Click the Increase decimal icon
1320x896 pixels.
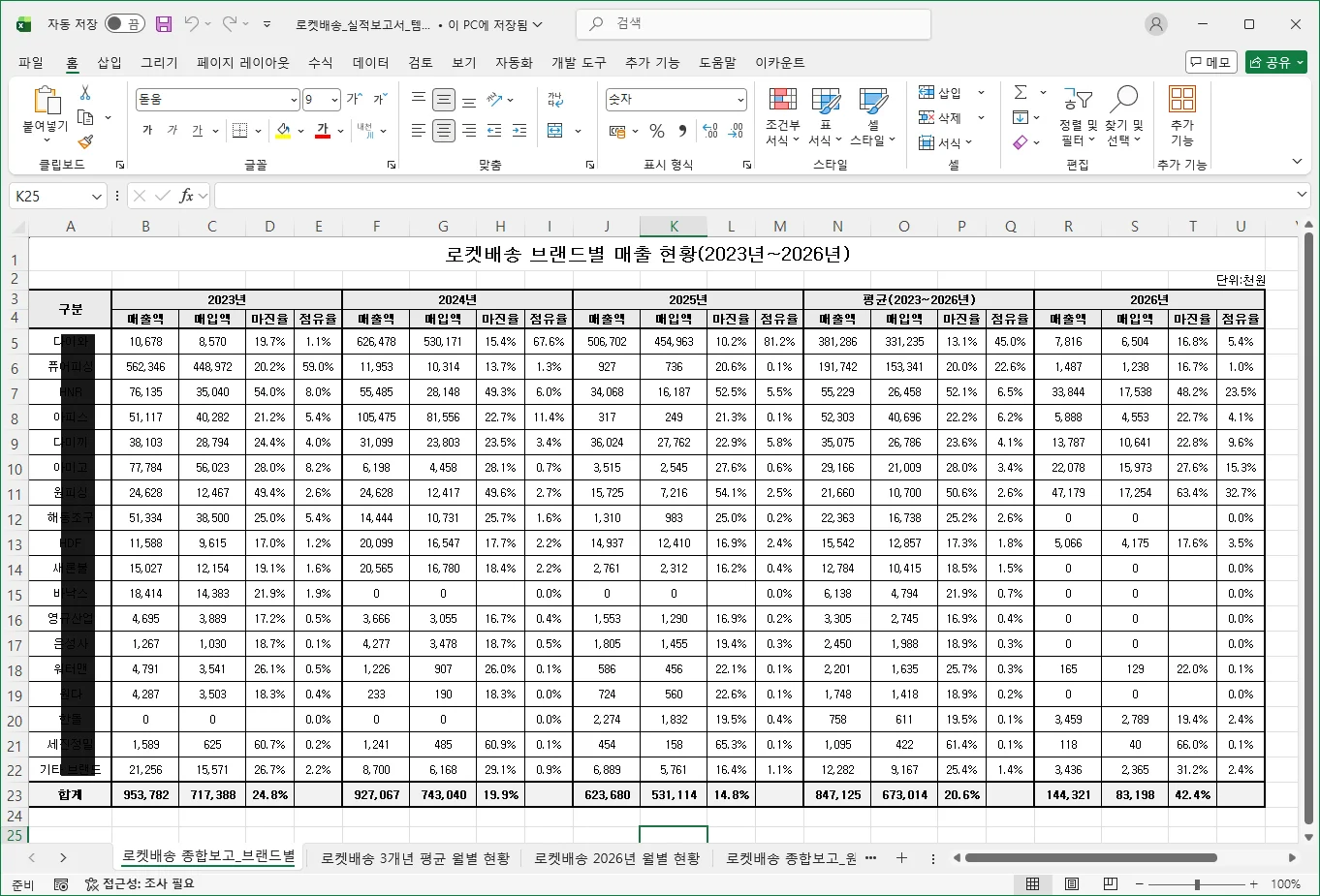pyautogui.click(x=710, y=130)
